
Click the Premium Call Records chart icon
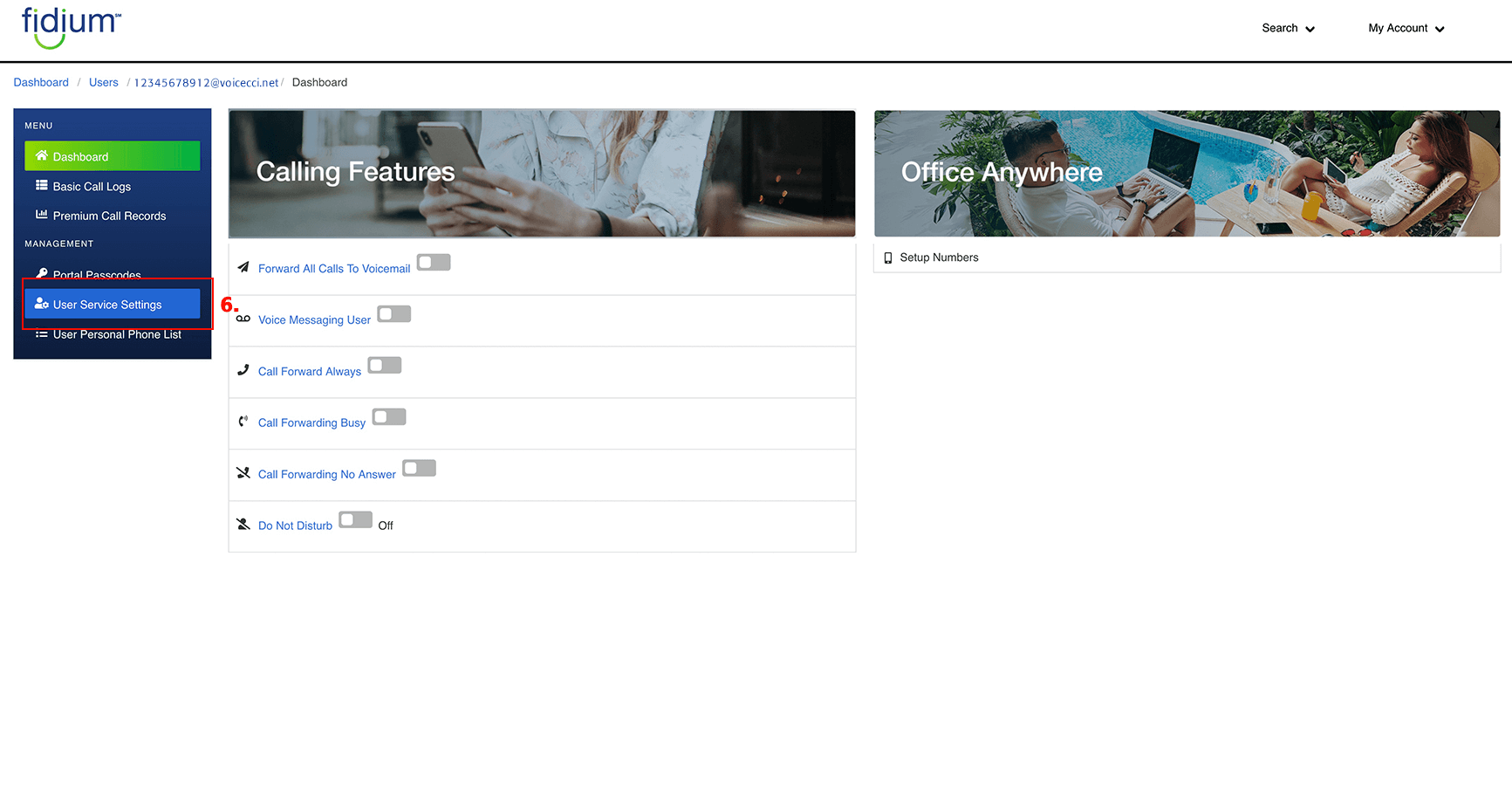point(41,215)
